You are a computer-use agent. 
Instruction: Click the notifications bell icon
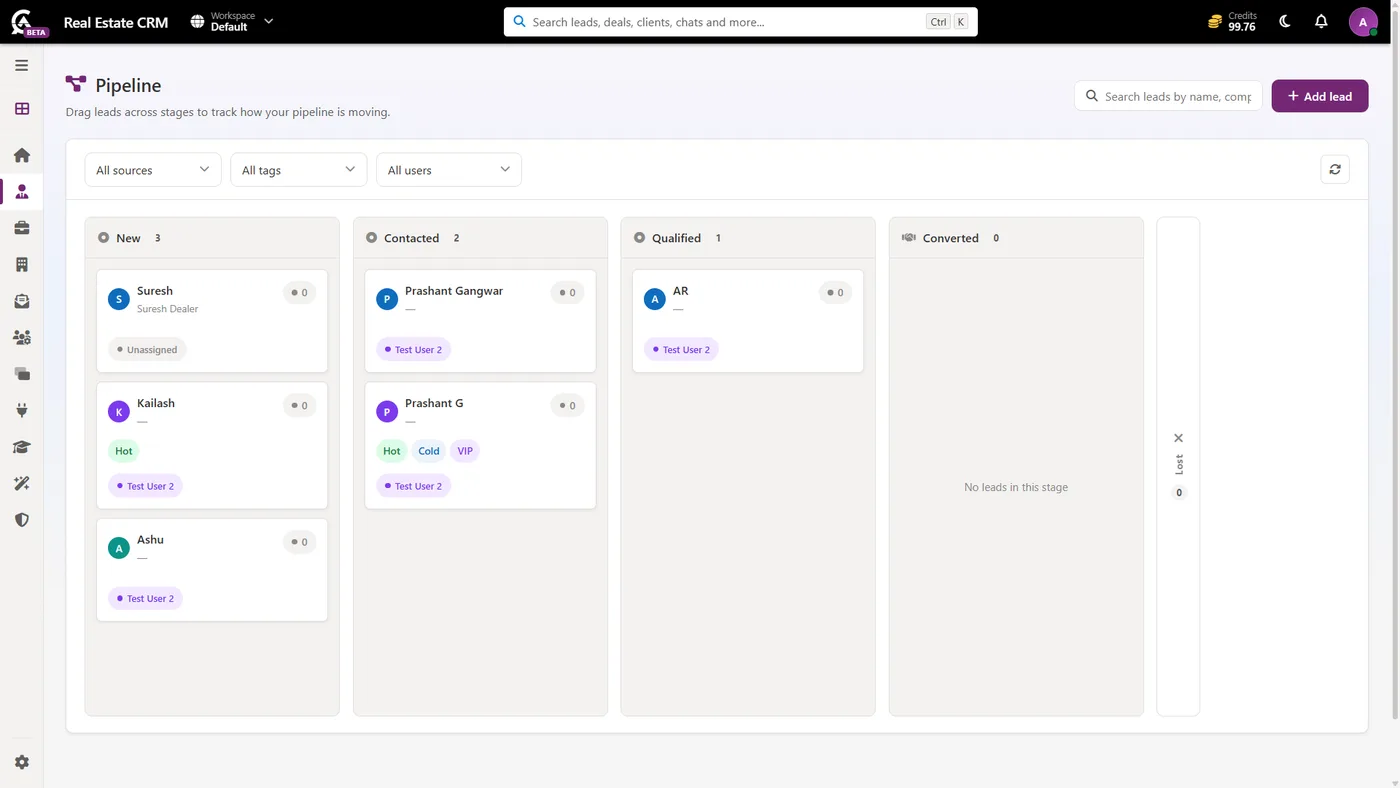point(1321,22)
